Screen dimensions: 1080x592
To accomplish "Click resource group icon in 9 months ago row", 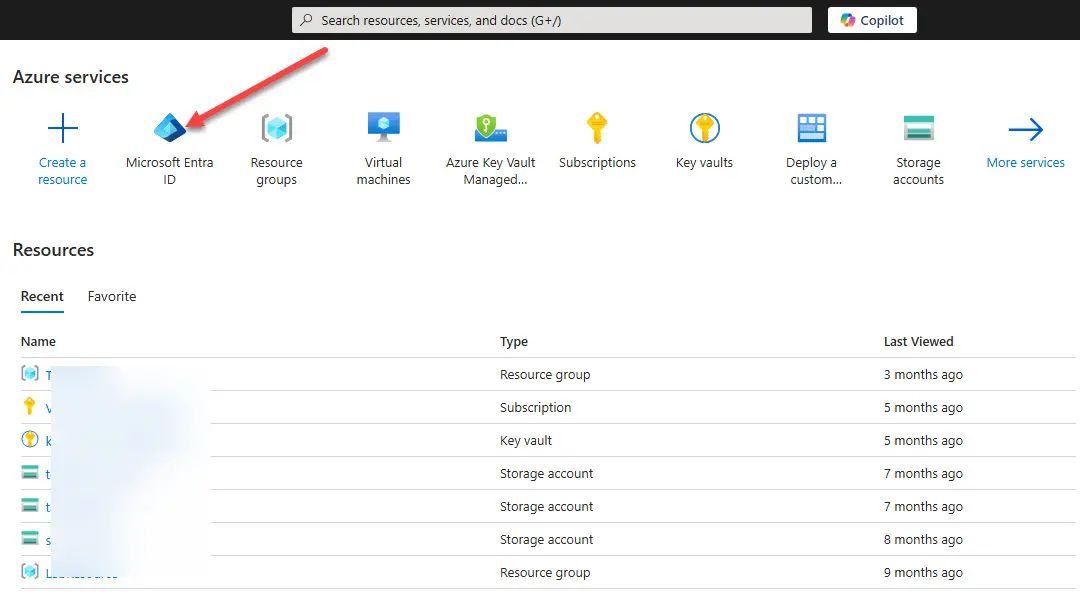I will [30, 571].
